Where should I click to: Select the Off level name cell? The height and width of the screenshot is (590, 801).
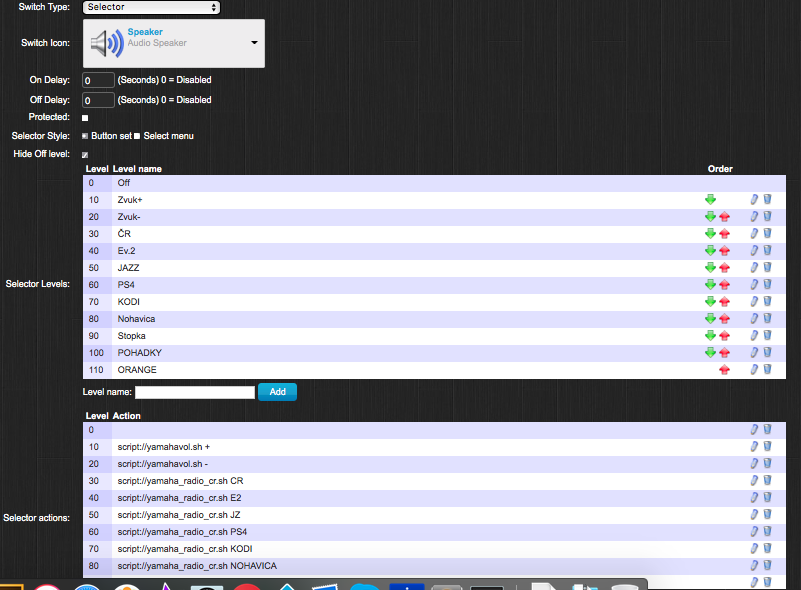(124, 183)
